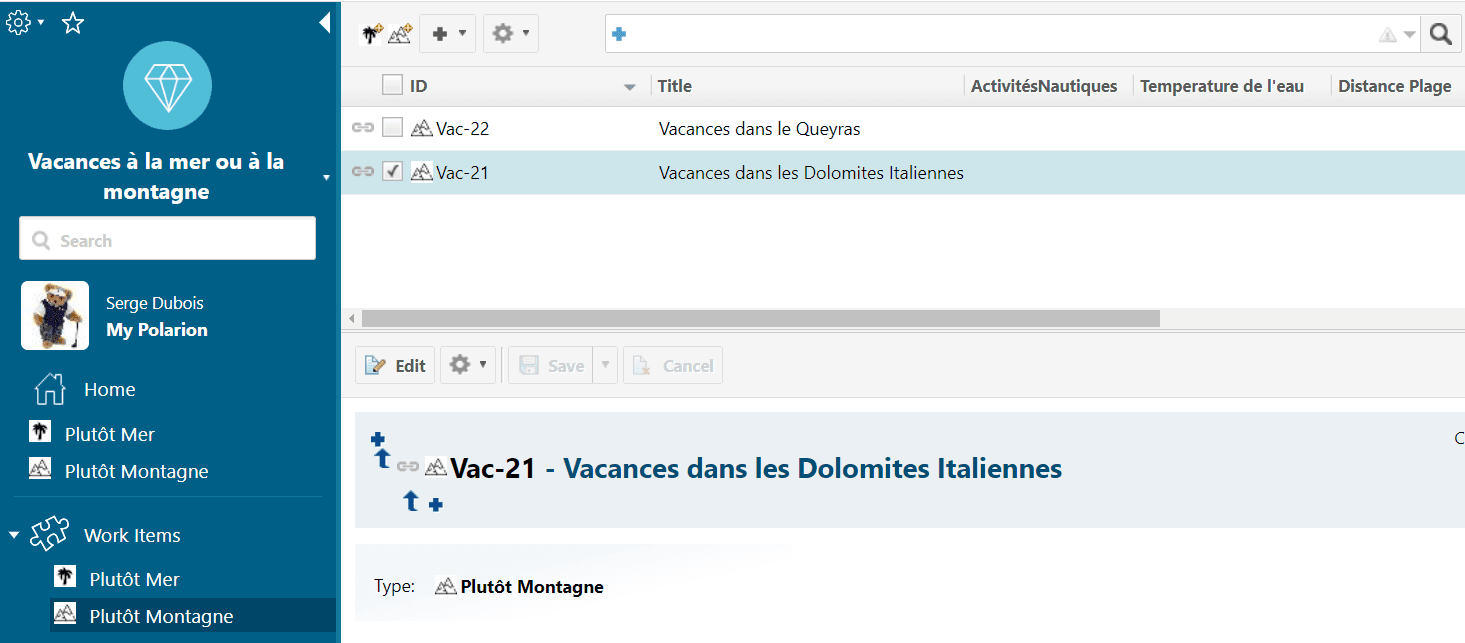Uncheck the Vac-21 row checkbox
The image size is (1465, 643).
pos(393,172)
